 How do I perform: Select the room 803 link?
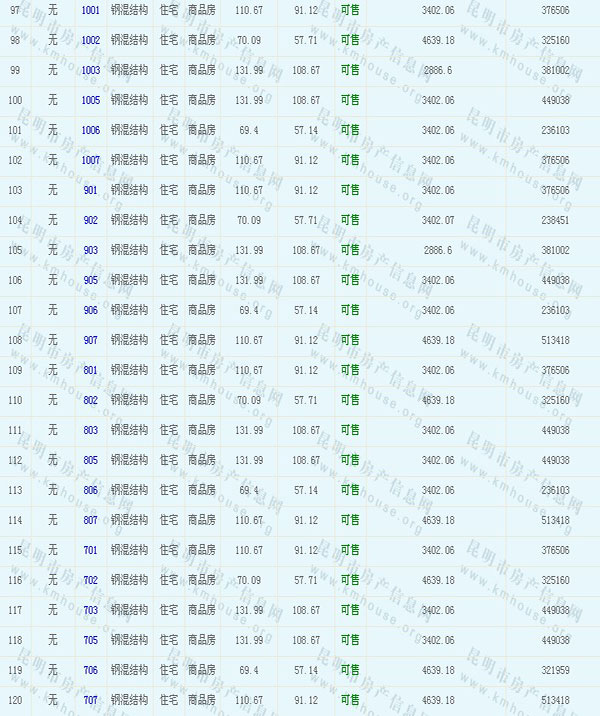(x=90, y=430)
